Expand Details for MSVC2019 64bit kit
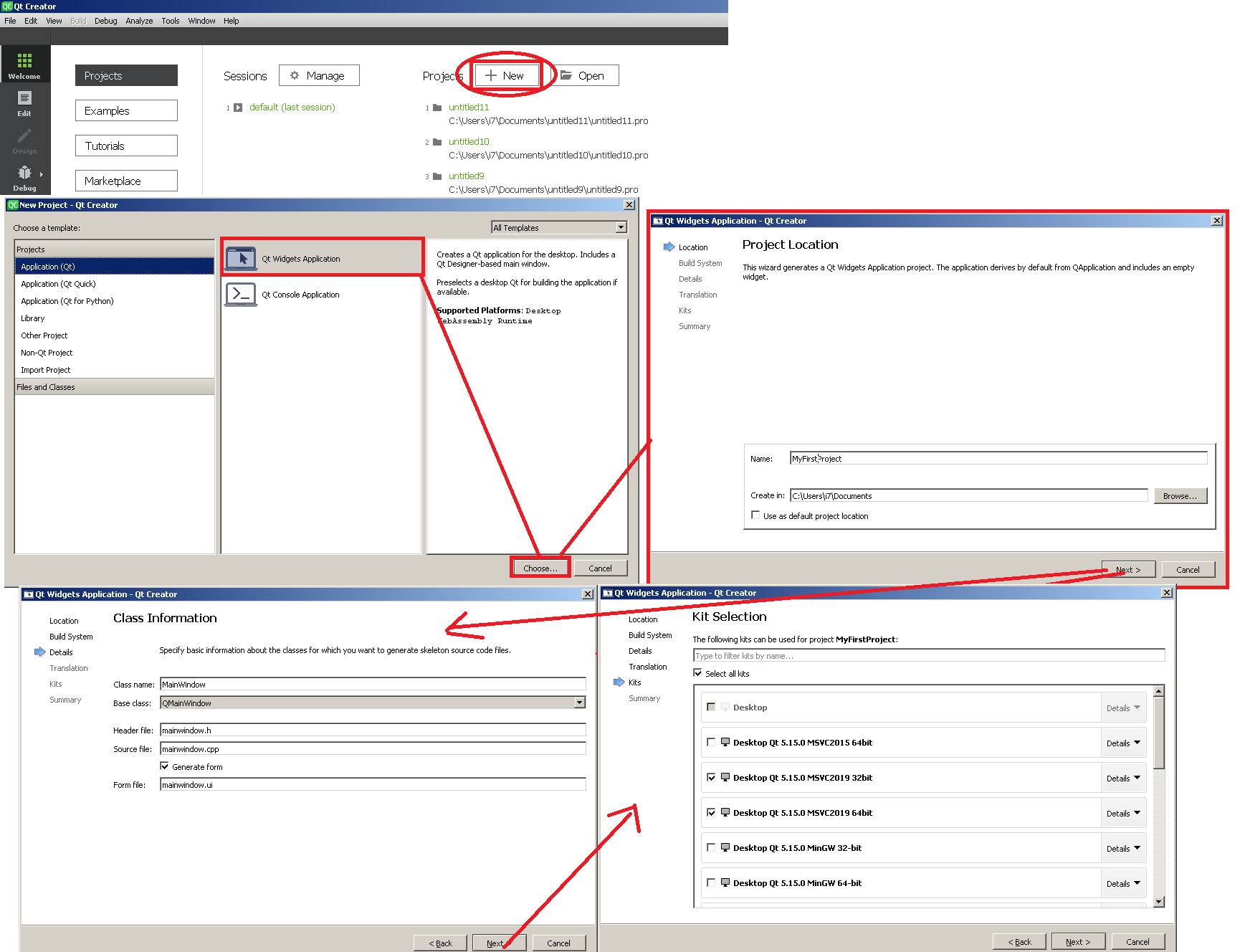This screenshot has width=1240, height=952. pos(1123,813)
